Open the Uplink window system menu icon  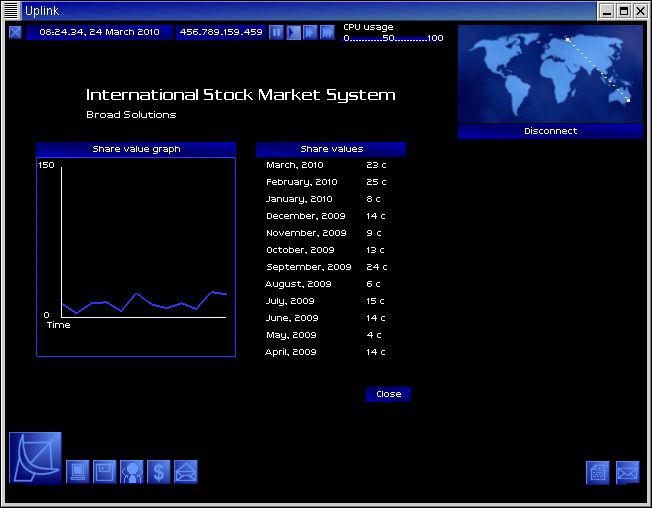11,11
